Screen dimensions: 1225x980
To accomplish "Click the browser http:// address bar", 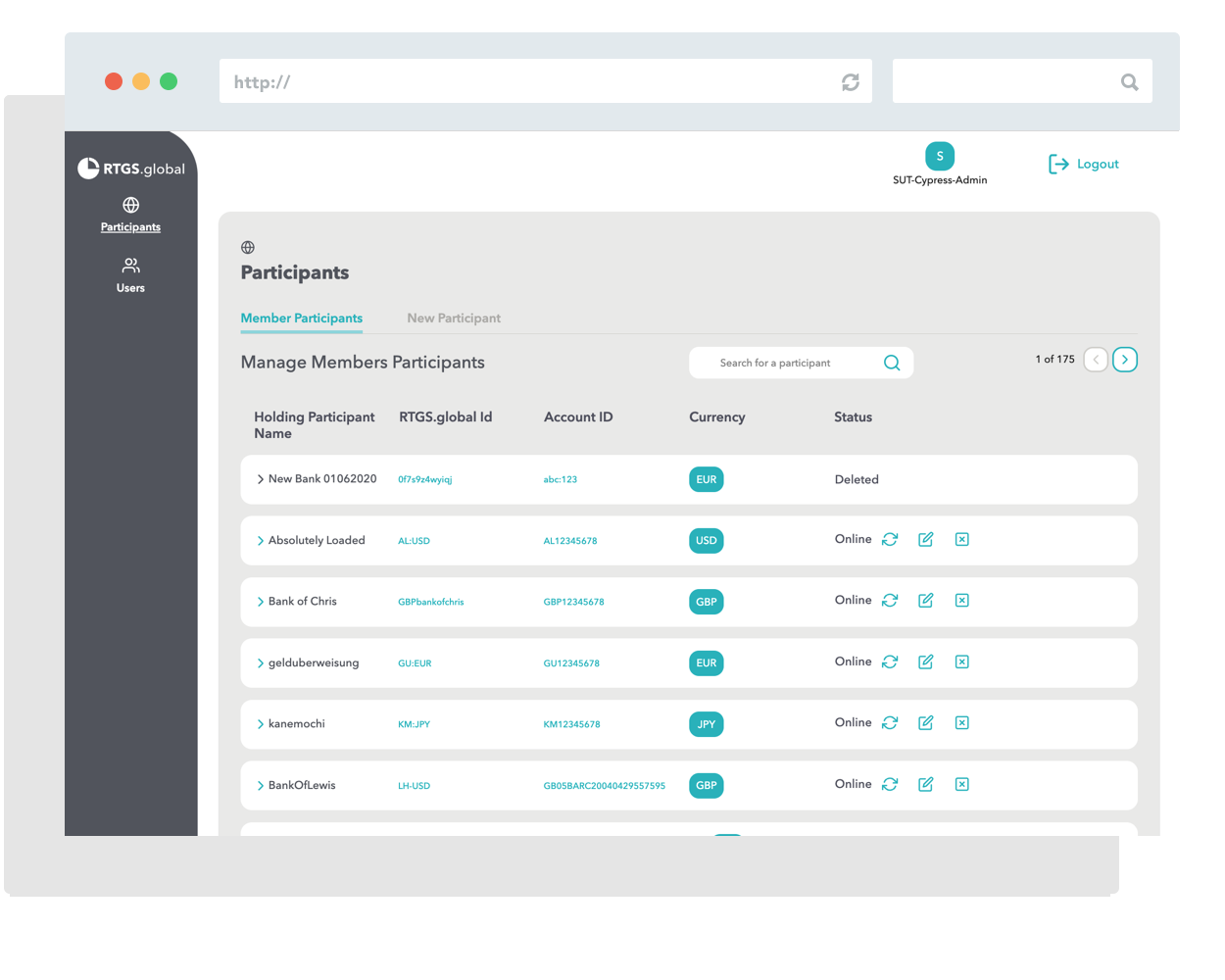I will [x=546, y=81].
